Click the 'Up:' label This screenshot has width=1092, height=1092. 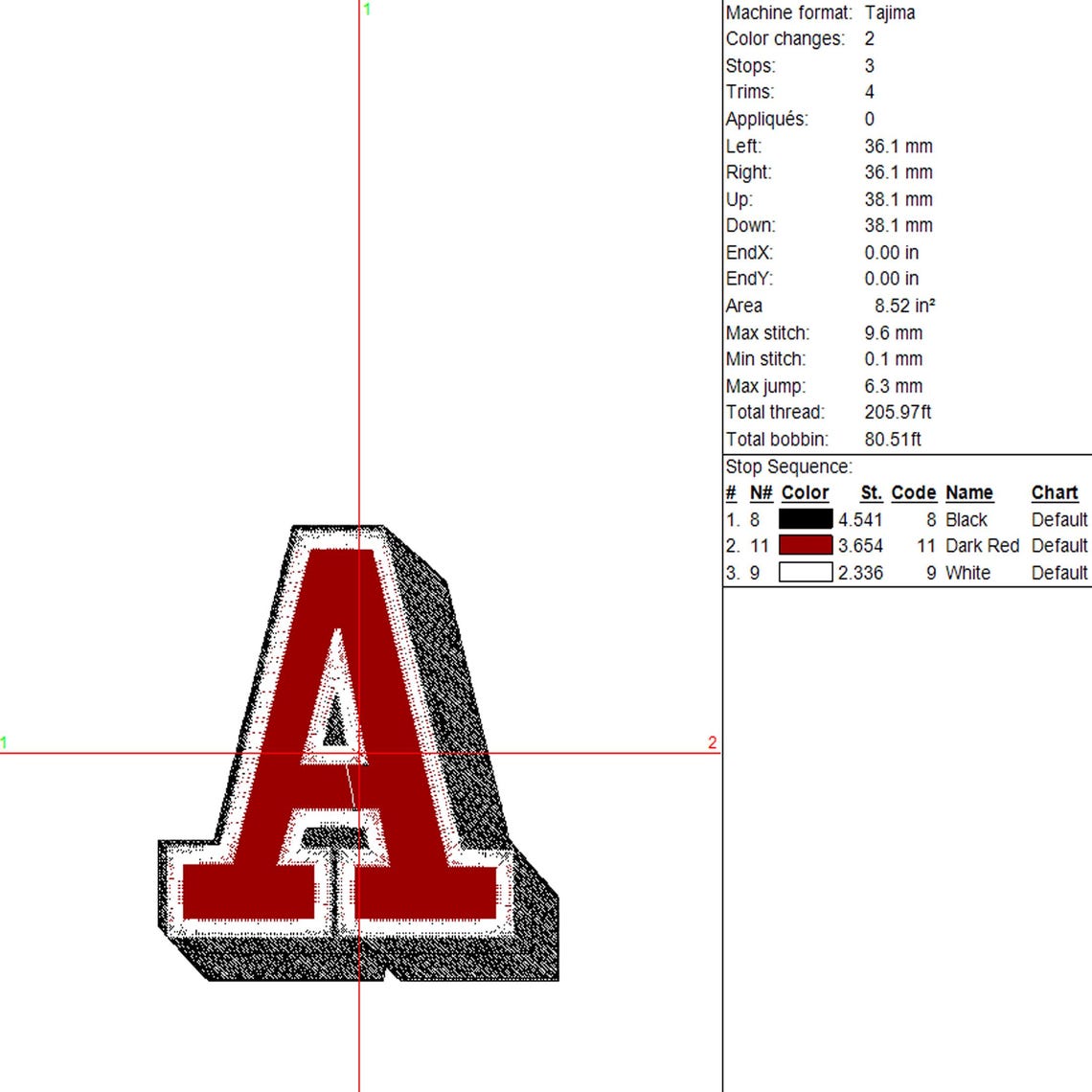point(739,199)
